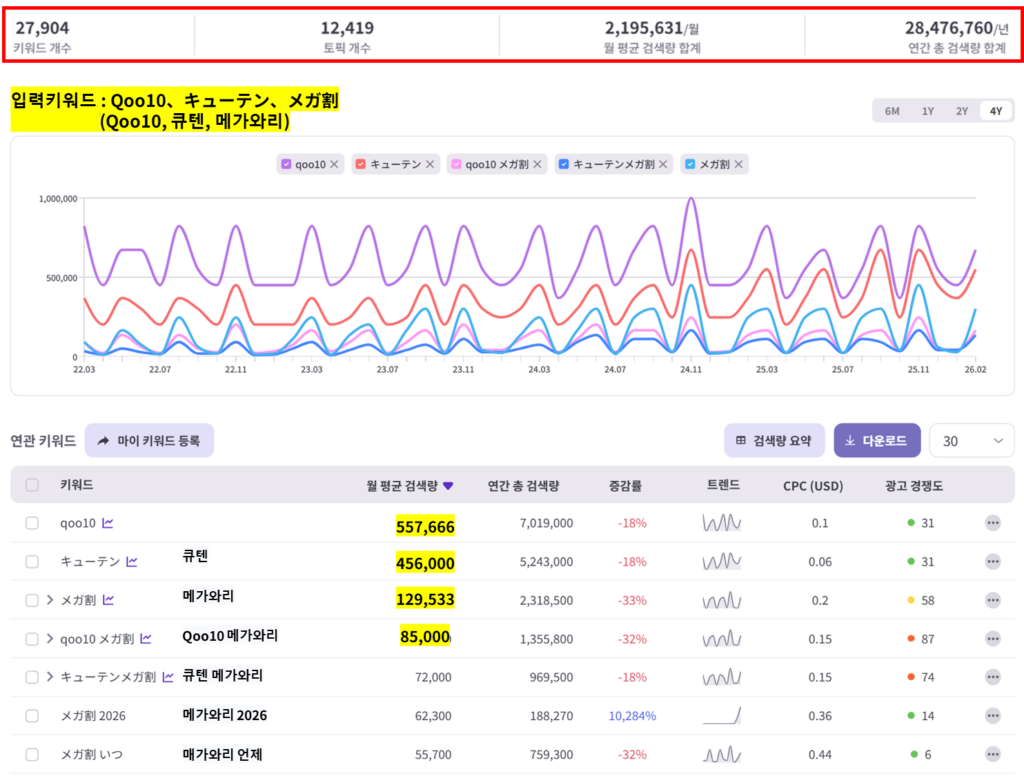Tick the select-all checkbox in table header

[32, 485]
